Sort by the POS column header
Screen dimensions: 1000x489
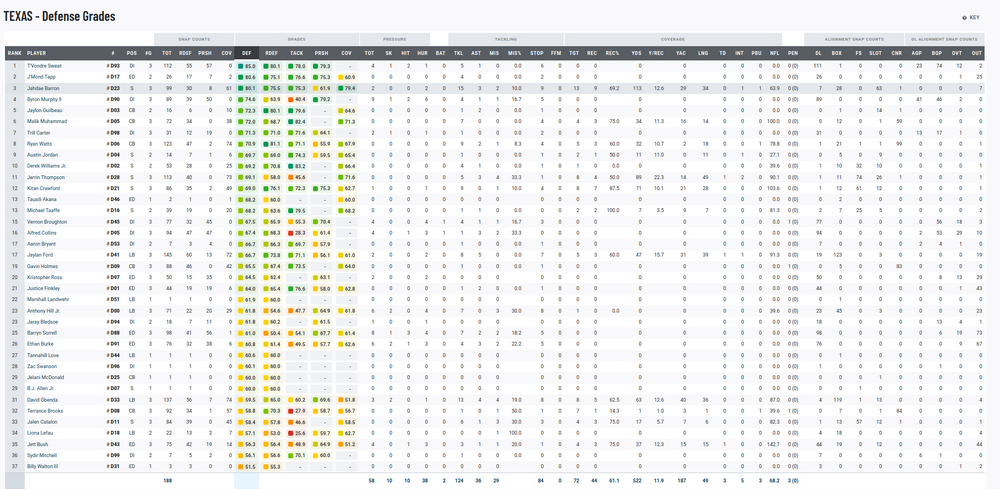pos(132,52)
